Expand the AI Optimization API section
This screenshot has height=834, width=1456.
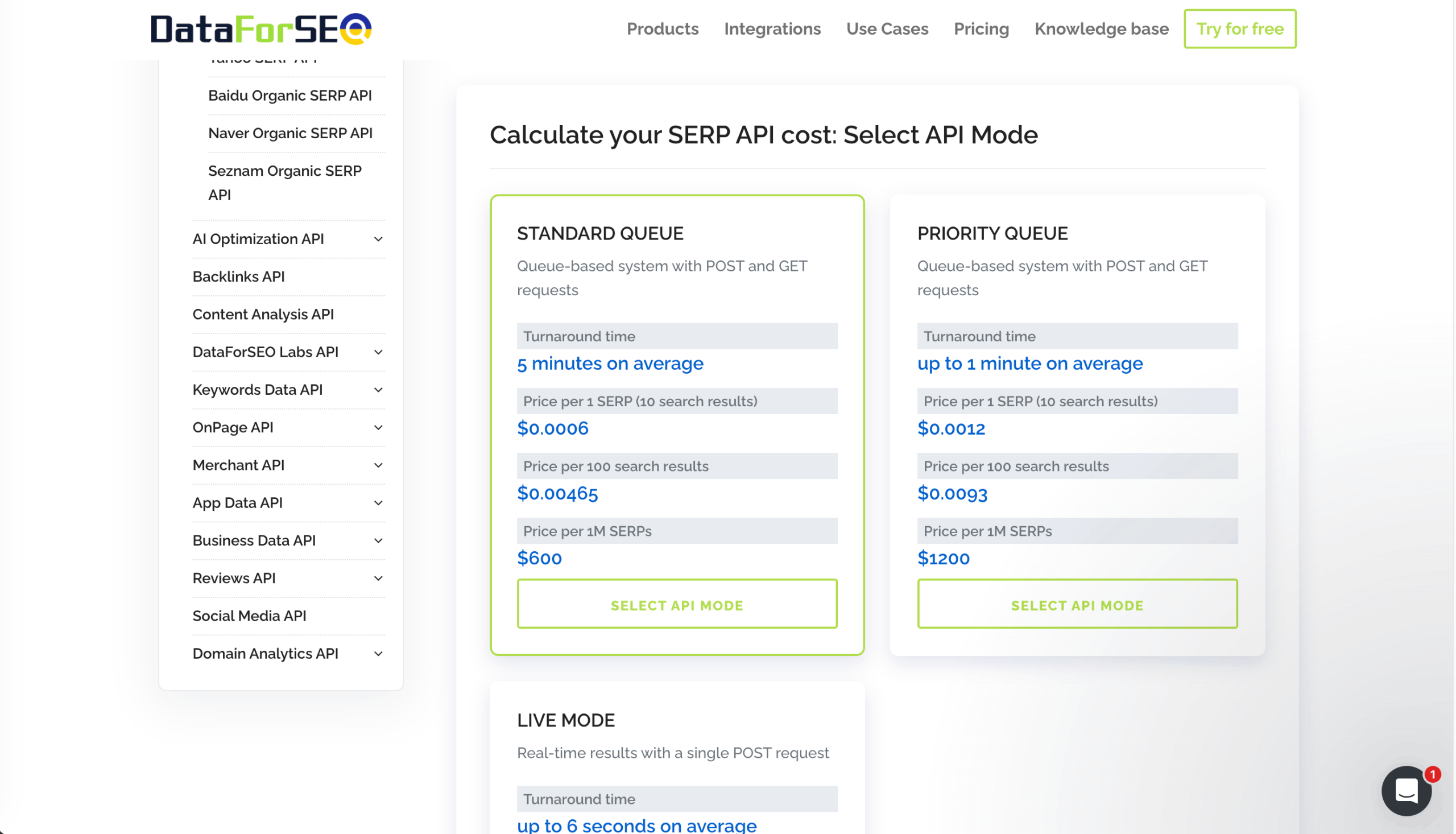coord(258,239)
